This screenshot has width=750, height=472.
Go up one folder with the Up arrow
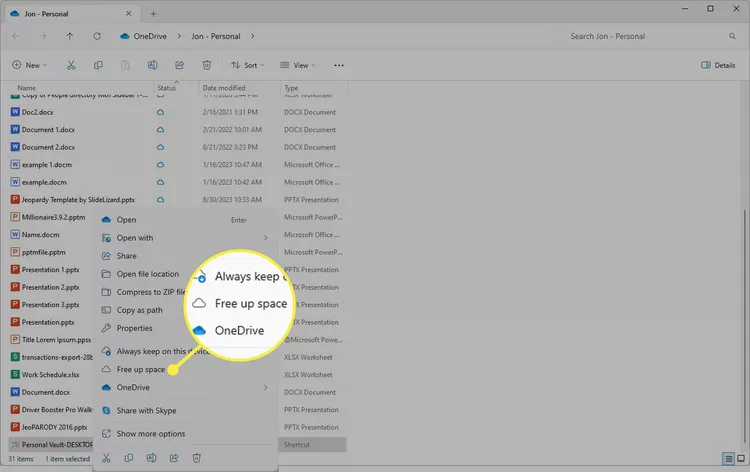click(69, 36)
